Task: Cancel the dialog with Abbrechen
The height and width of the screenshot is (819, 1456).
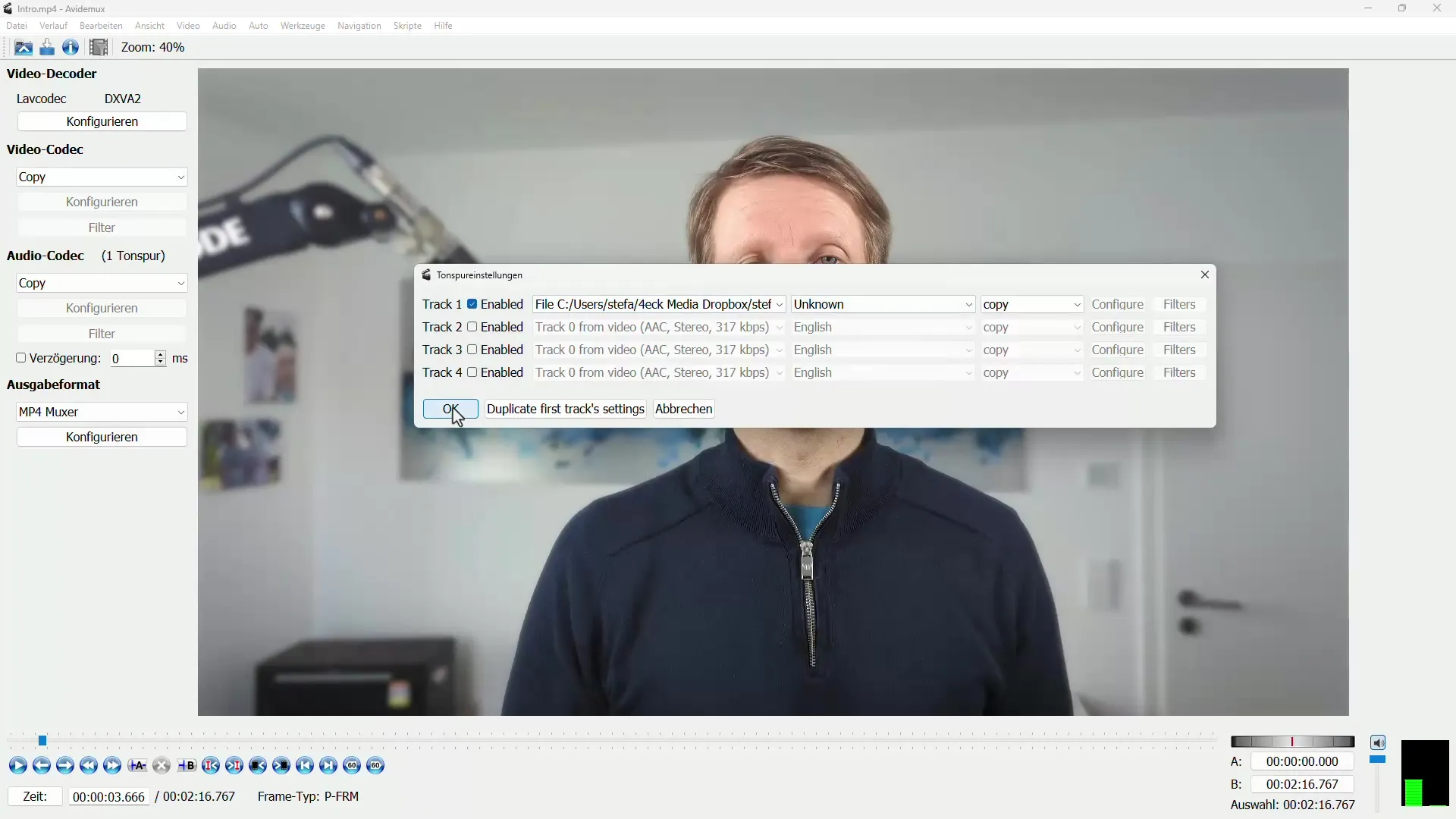Action: tap(684, 409)
